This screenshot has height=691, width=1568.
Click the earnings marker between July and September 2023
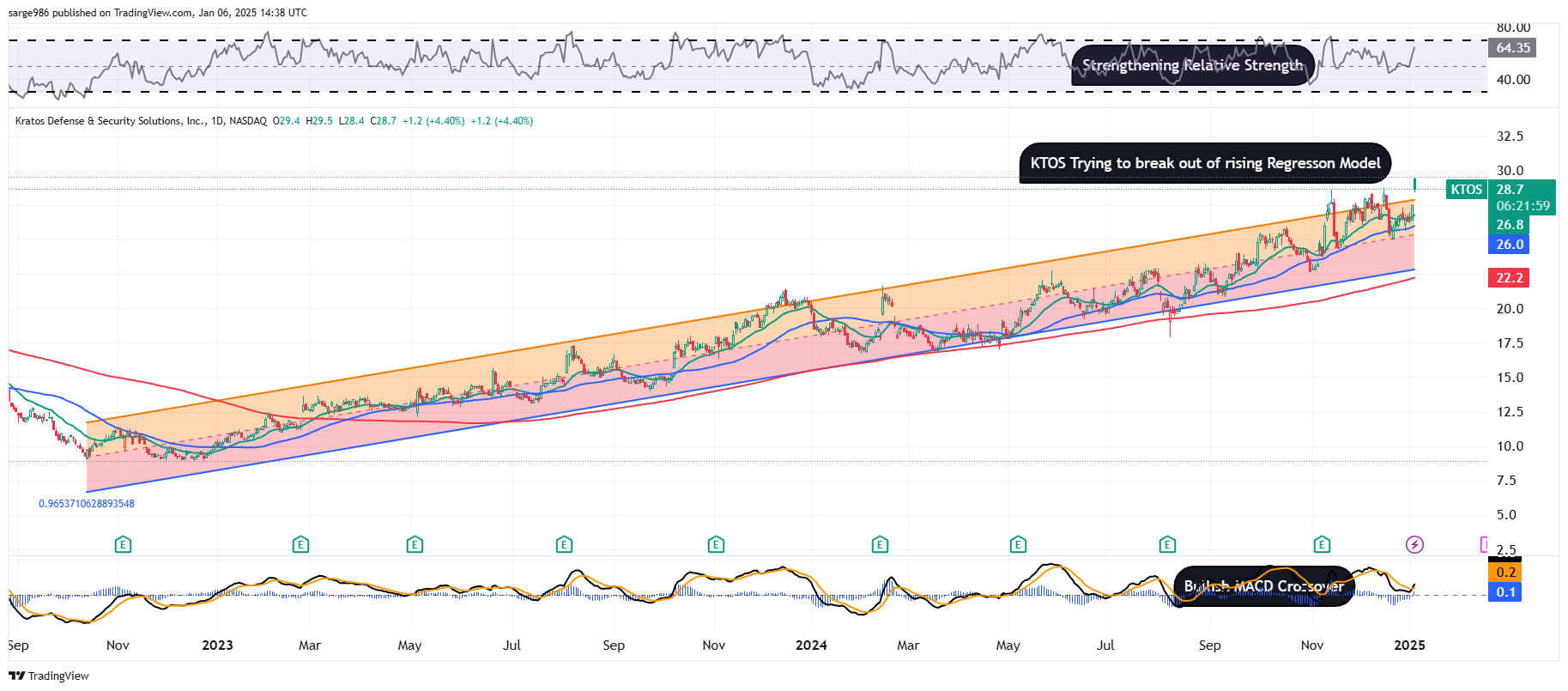564,544
